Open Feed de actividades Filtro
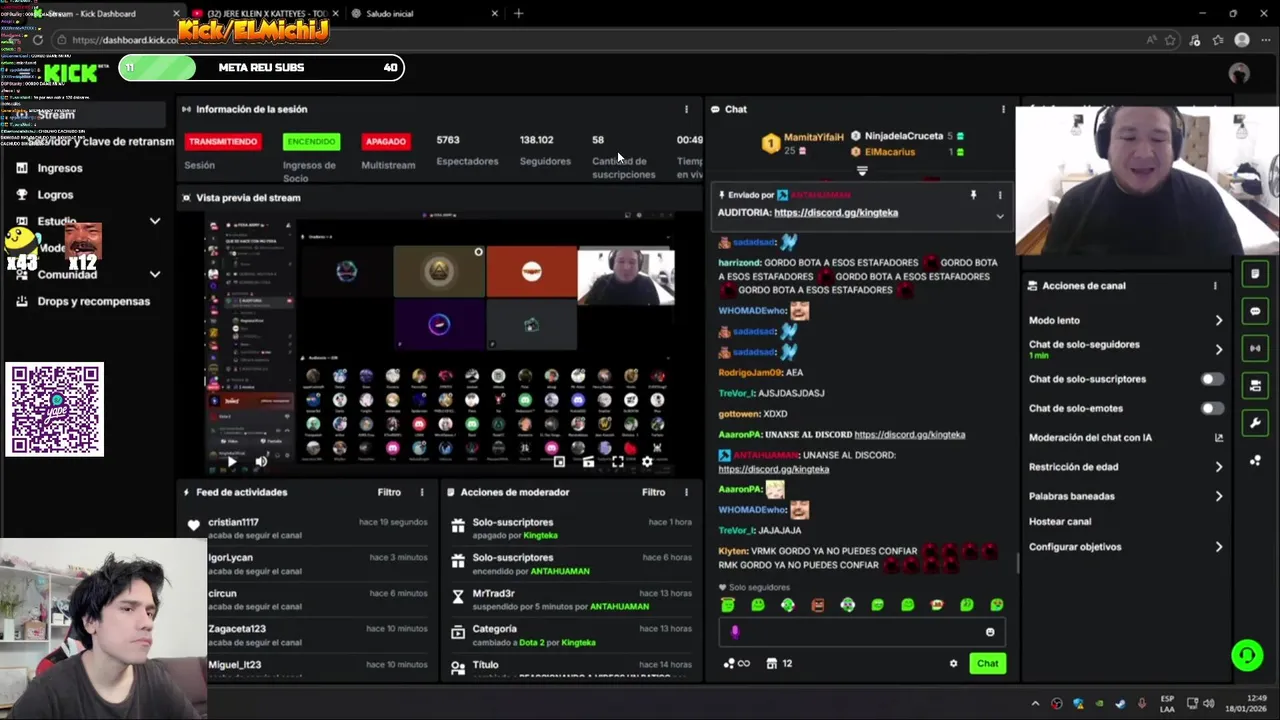Screen dimensions: 1280x720 click(x=389, y=492)
